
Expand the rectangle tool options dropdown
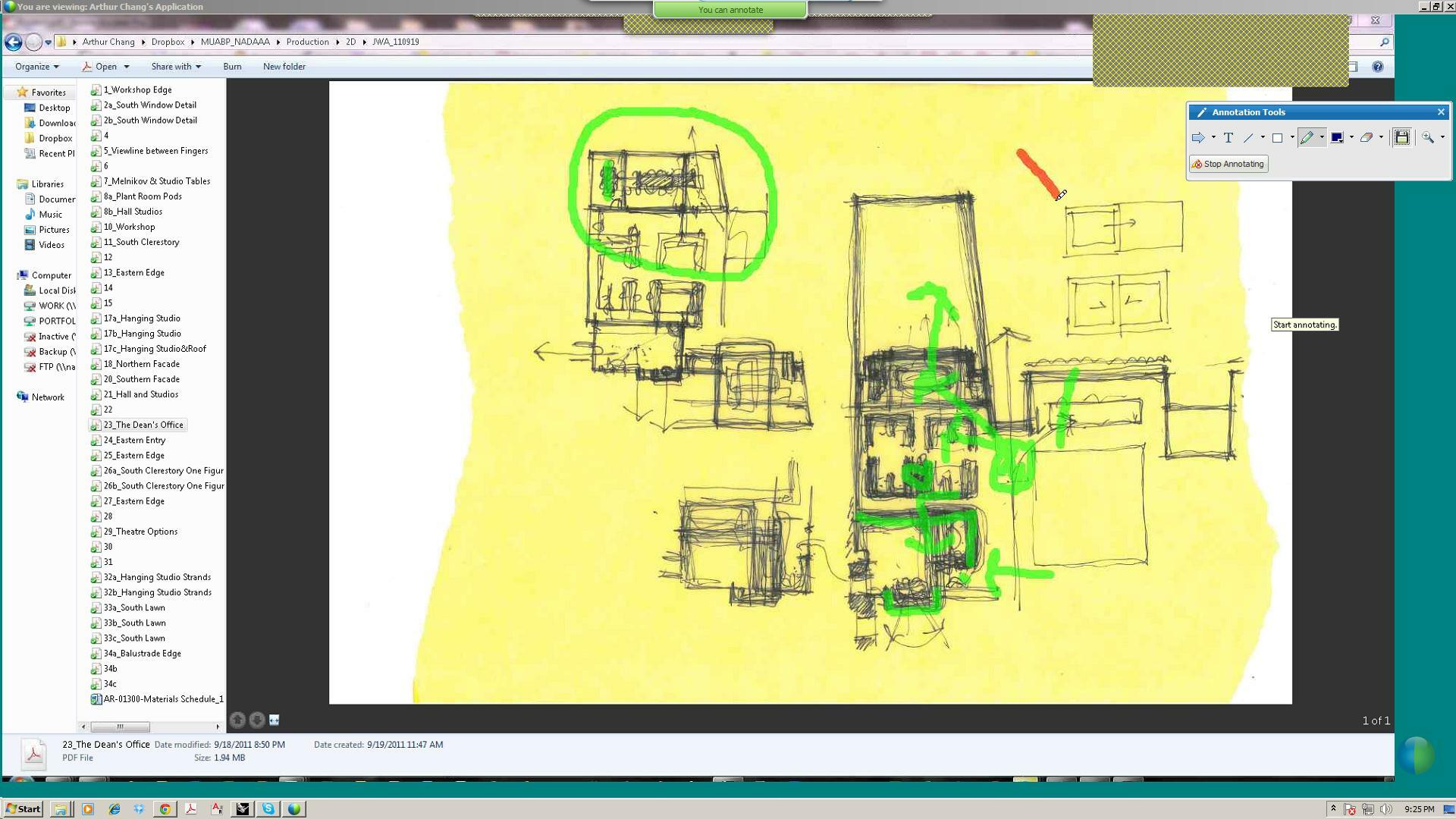click(x=1291, y=138)
